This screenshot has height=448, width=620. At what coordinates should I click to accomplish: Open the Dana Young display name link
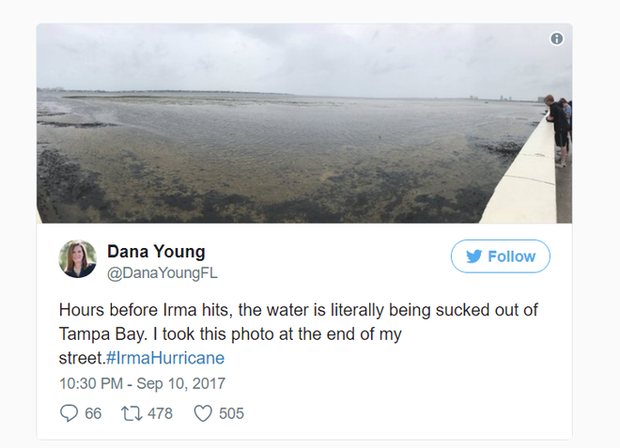[156, 252]
